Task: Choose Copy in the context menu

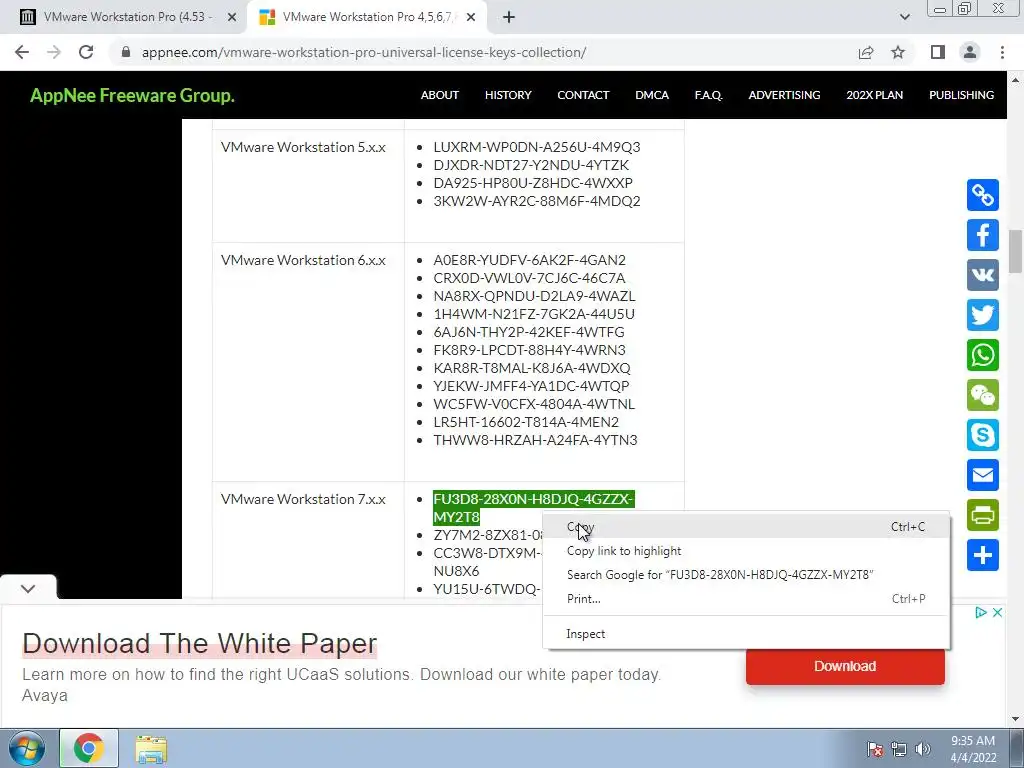Action: pyautogui.click(x=746, y=527)
